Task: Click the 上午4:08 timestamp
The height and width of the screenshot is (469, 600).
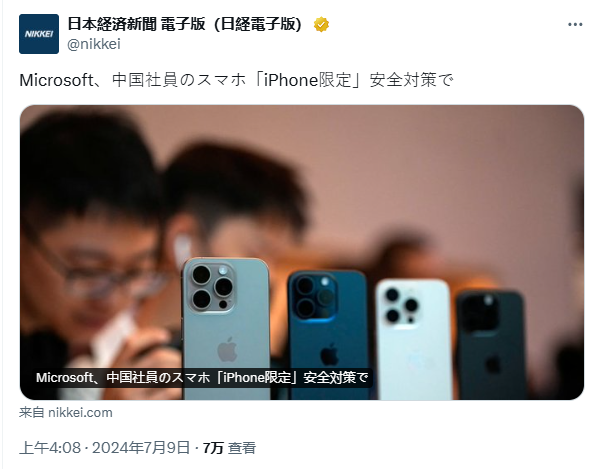Action: pos(50,448)
